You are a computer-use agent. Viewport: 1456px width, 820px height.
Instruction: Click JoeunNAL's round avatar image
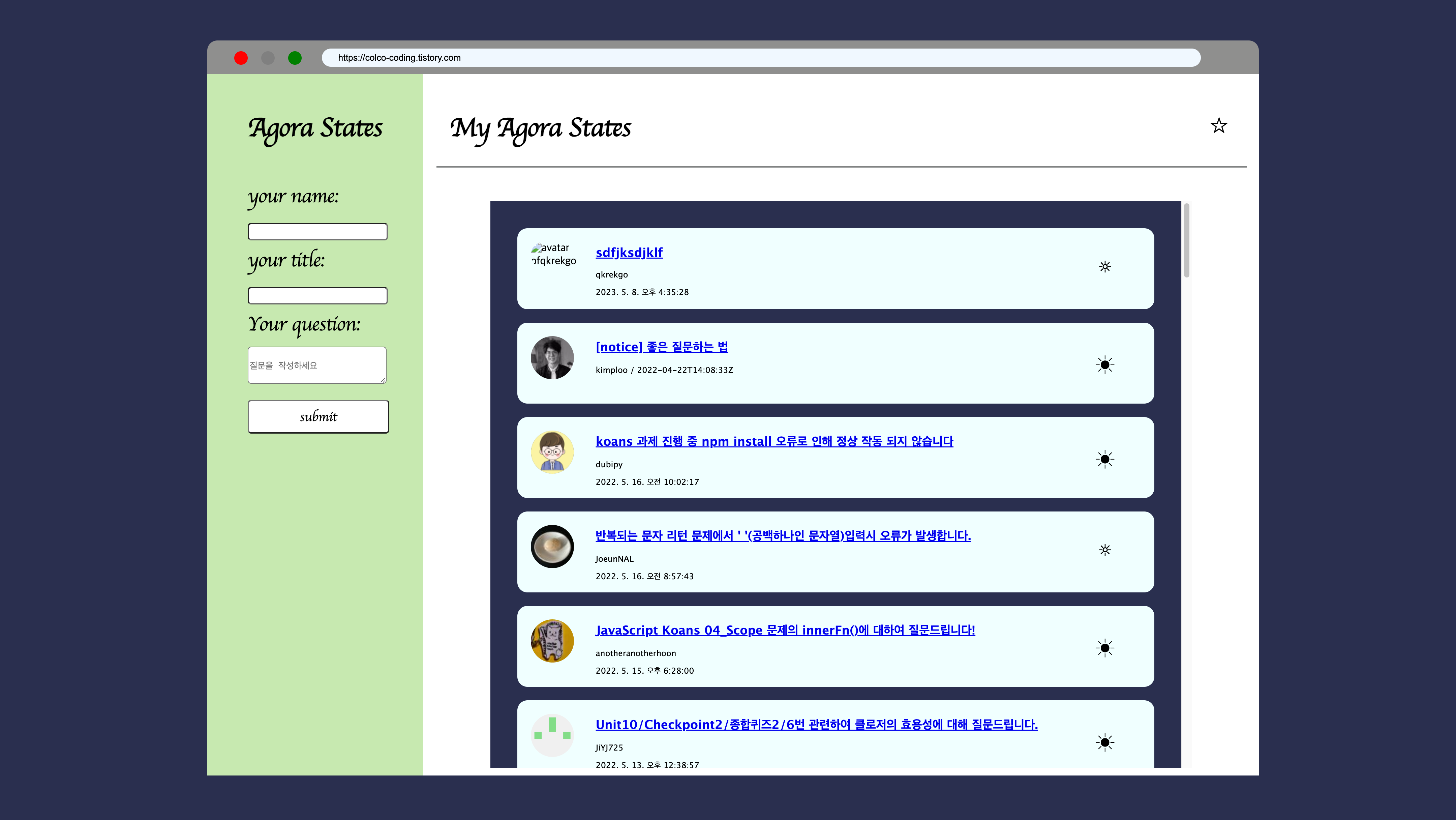tap(552, 547)
